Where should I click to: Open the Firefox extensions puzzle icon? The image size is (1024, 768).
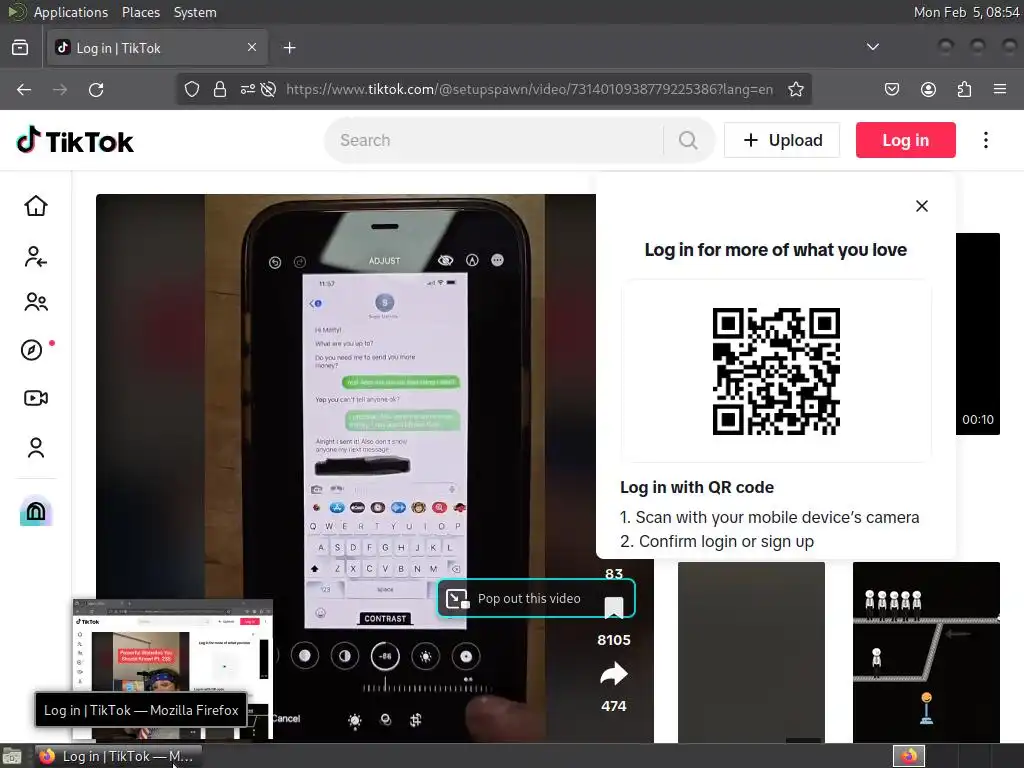[x=964, y=89]
